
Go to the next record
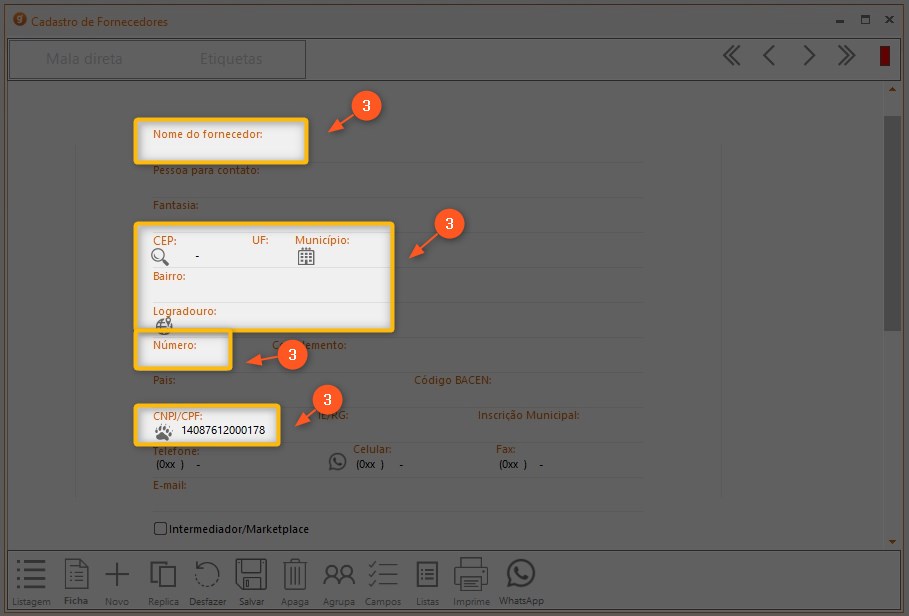809,56
